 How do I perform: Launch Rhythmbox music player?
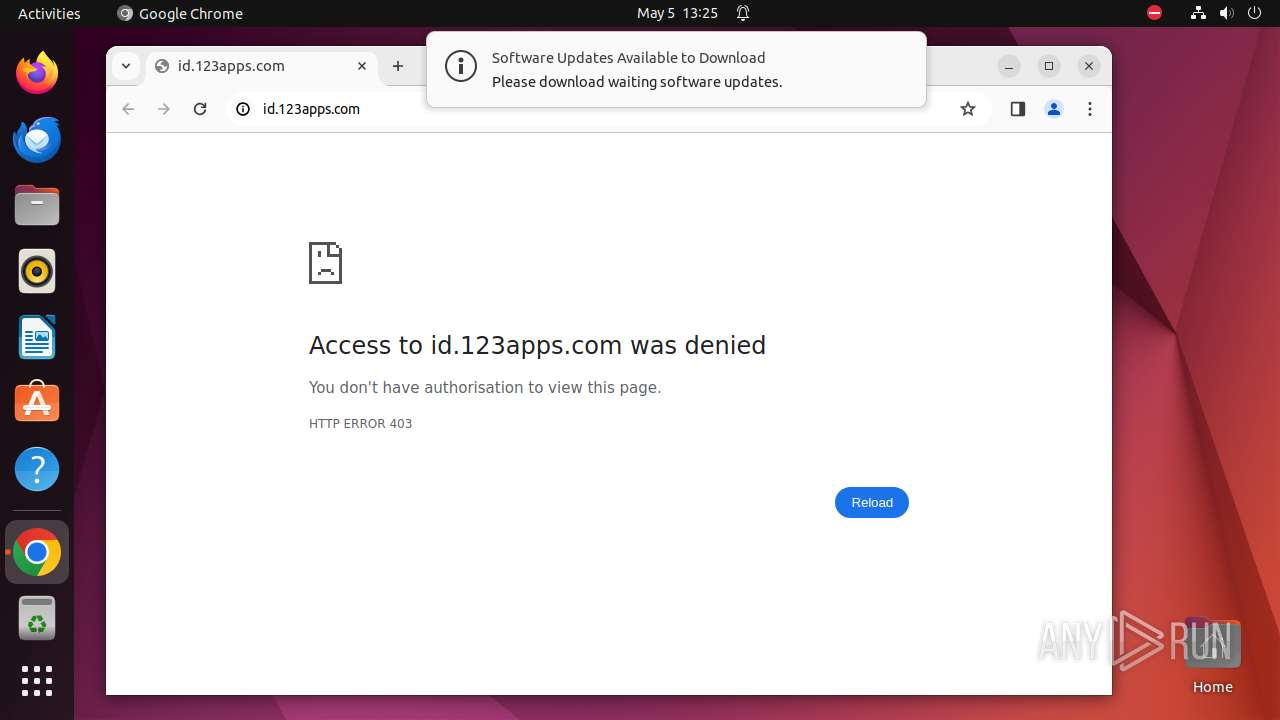(37, 271)
